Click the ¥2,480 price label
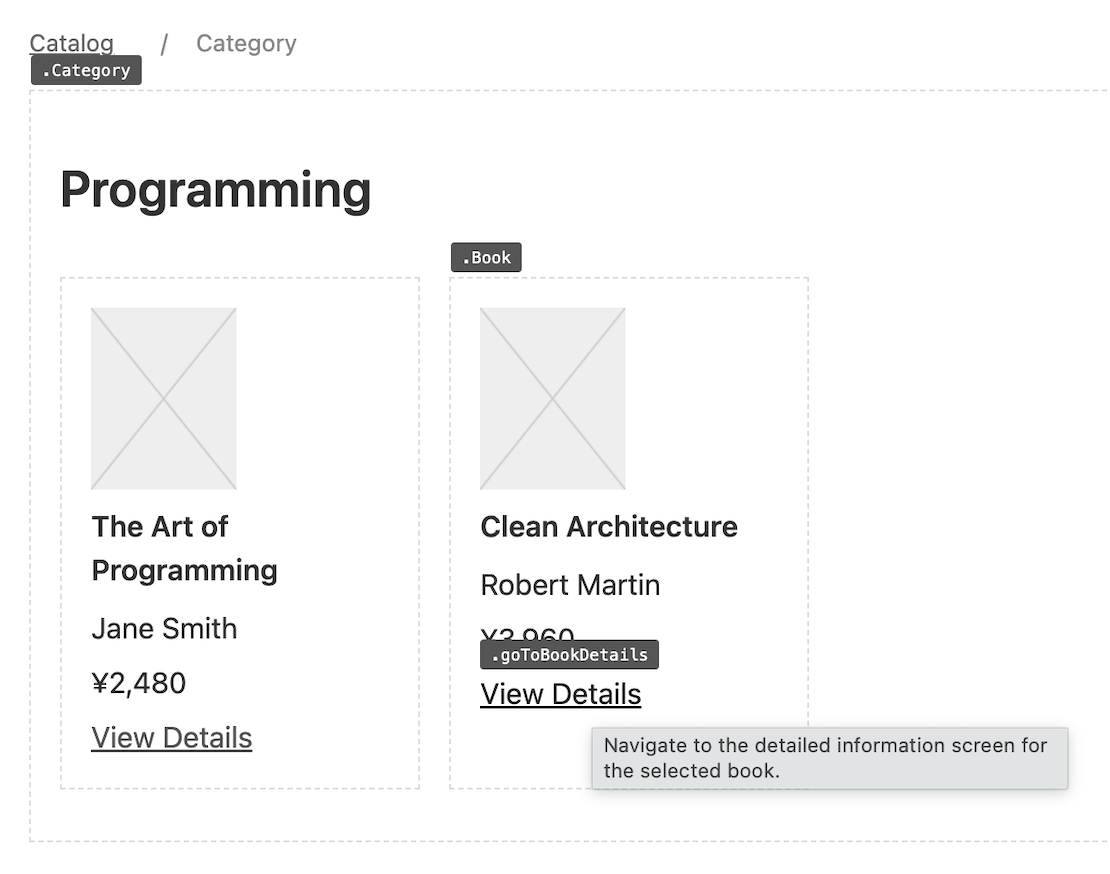The image size is (1110, 874). (139, 683)
